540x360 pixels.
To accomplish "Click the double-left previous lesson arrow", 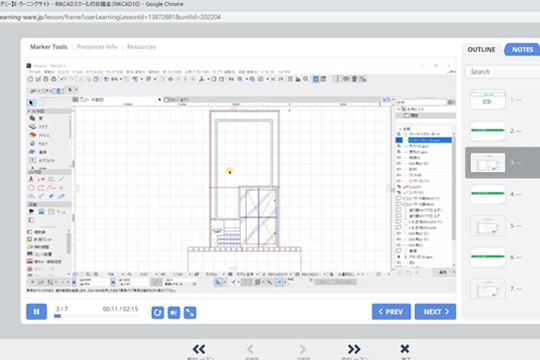I will pyautogui.click(x=199, y=349).
